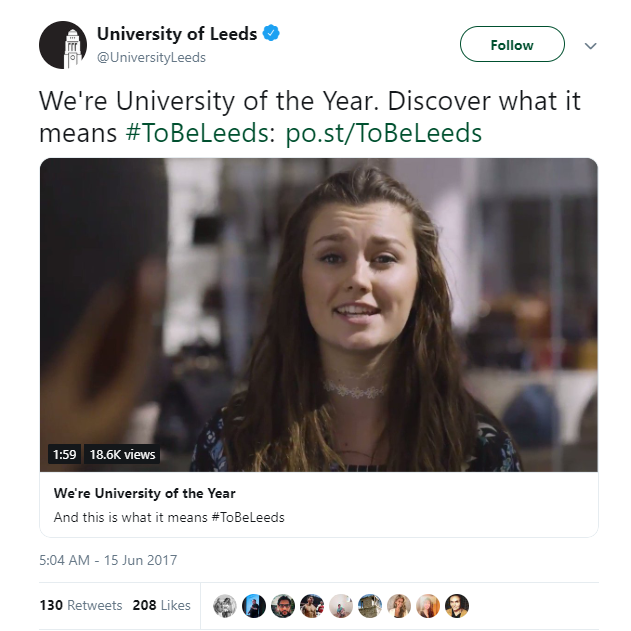Open the seventh liker's avatar
This screenshot has width=631, height=631.
(399, 605)
